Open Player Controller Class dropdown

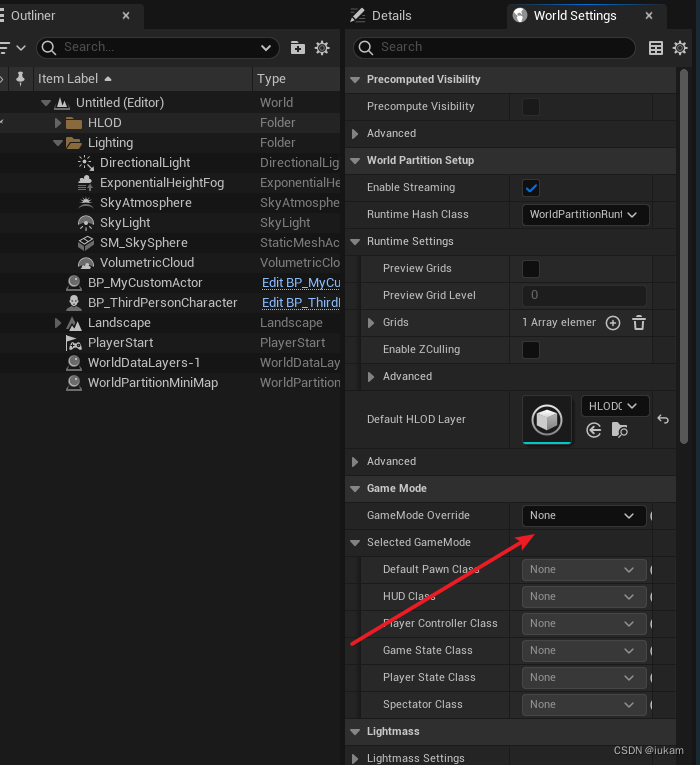click(x=584, y=624)
